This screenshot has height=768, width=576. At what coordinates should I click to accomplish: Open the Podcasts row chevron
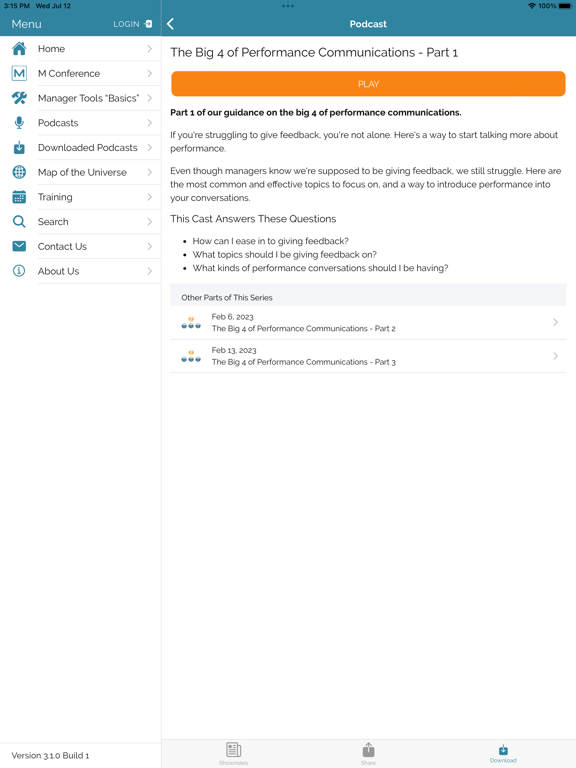pos(149,123)
